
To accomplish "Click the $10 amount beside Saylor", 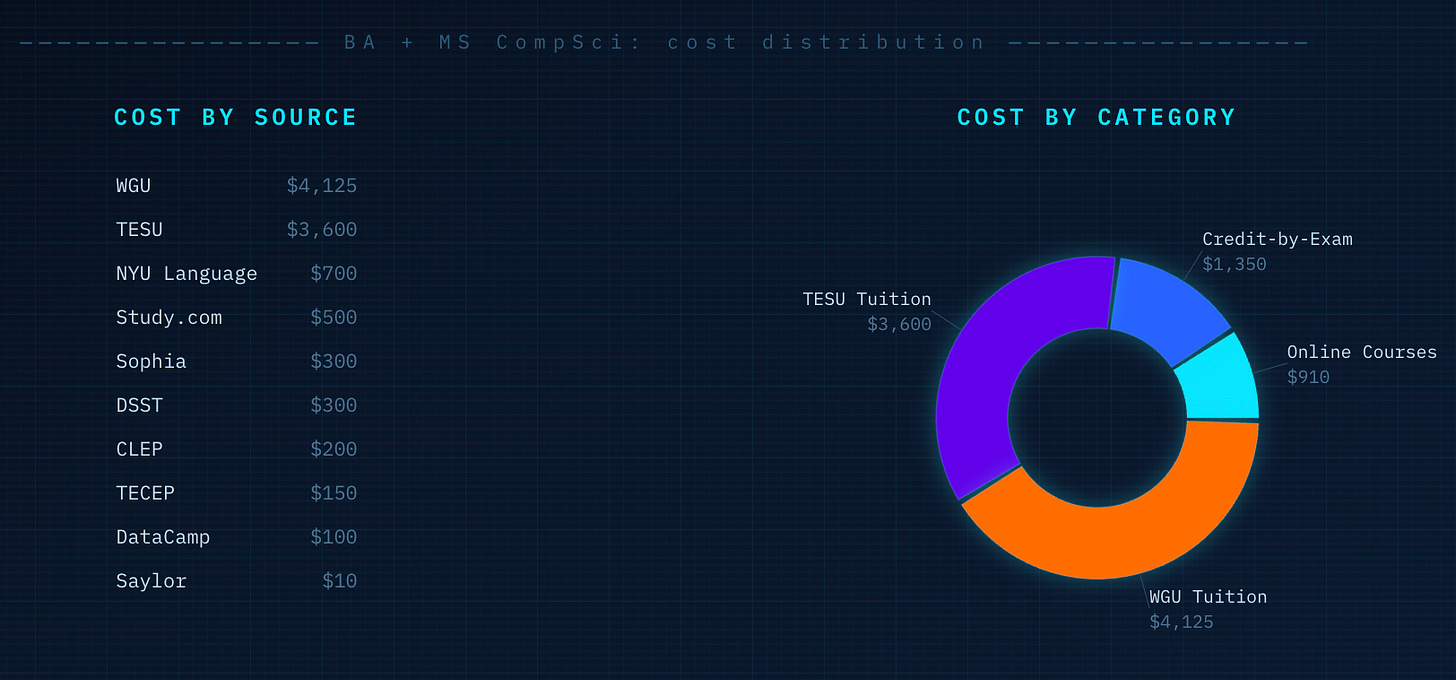I will (x=340, y=581).
